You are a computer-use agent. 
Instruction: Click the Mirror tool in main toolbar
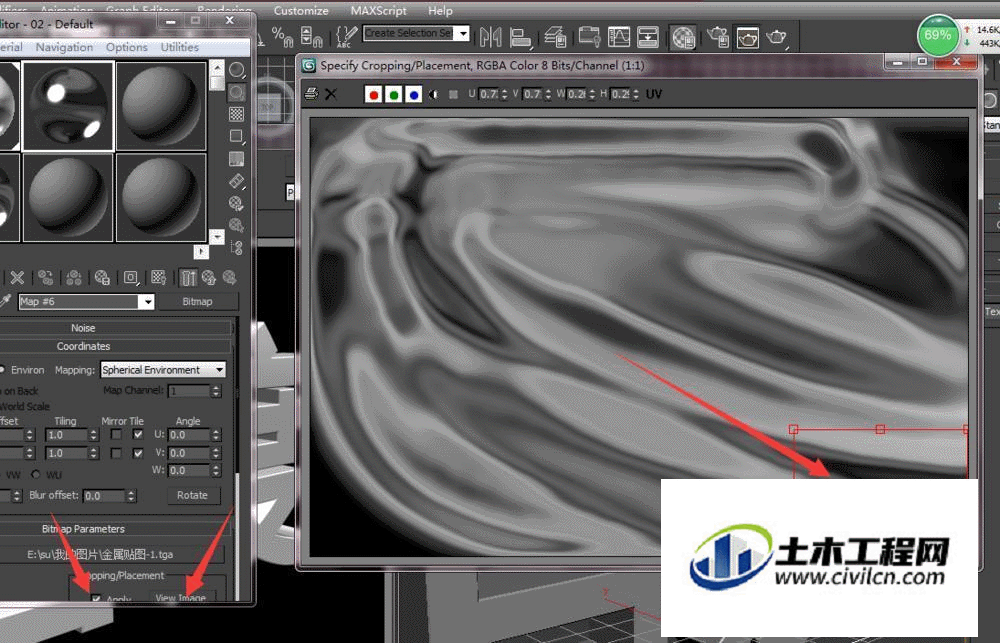pos(490,37)
